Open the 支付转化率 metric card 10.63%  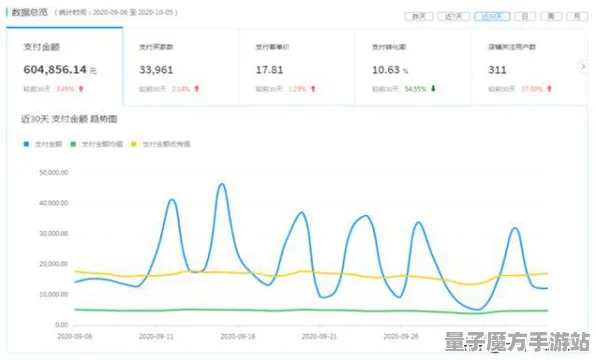[414, 67]
